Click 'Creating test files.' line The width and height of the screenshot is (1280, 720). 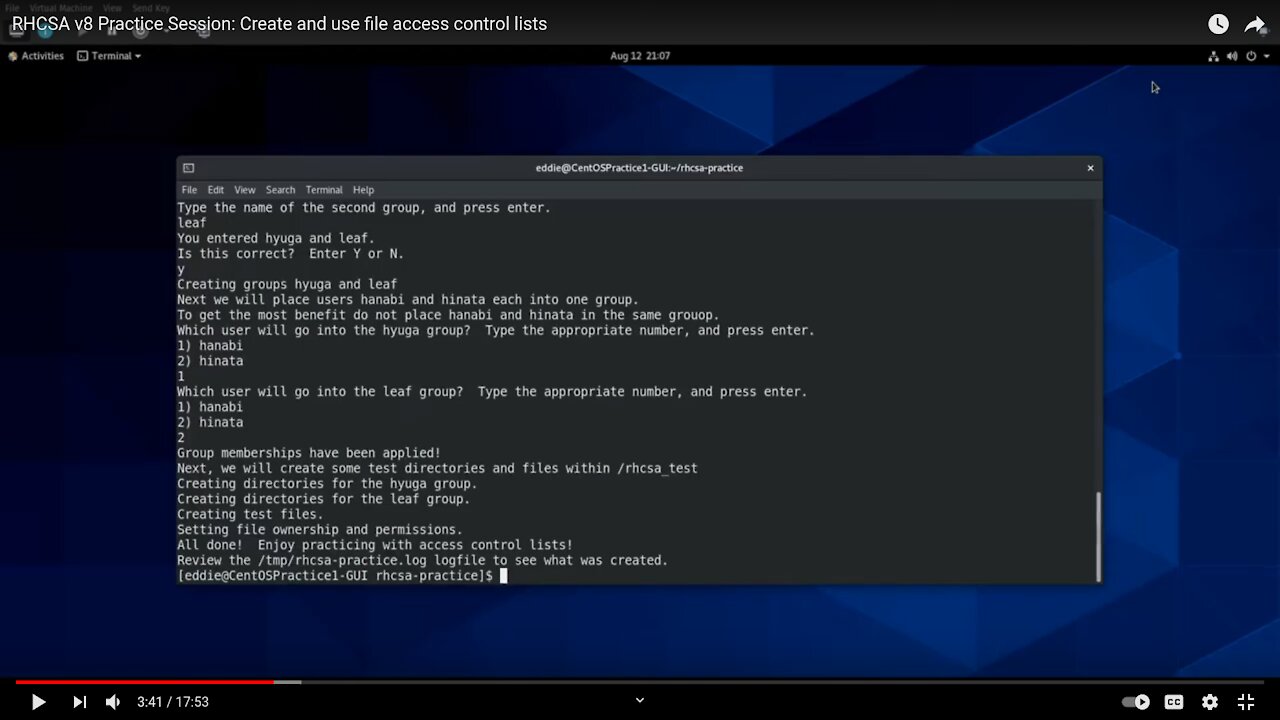(250, 514)
